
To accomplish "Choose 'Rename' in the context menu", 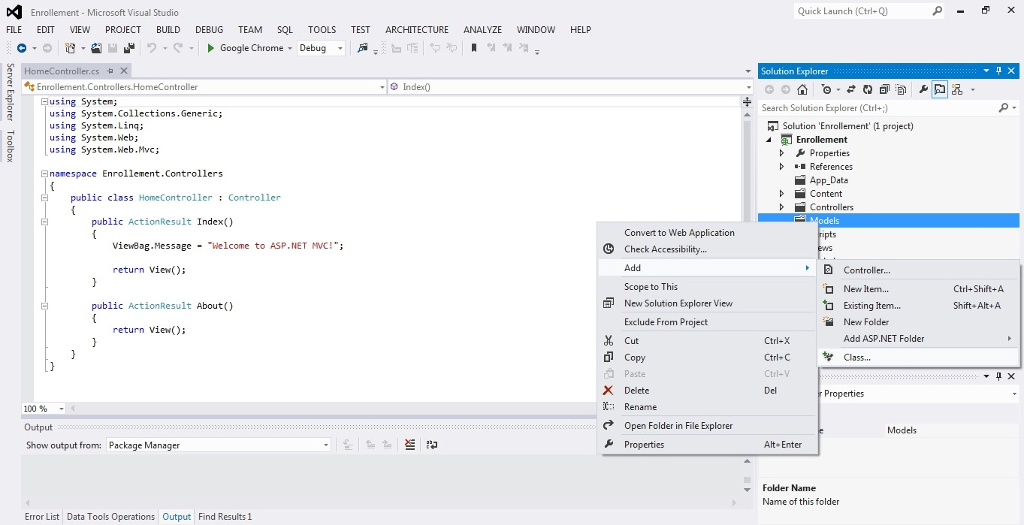I will click(x=640, y=407).
